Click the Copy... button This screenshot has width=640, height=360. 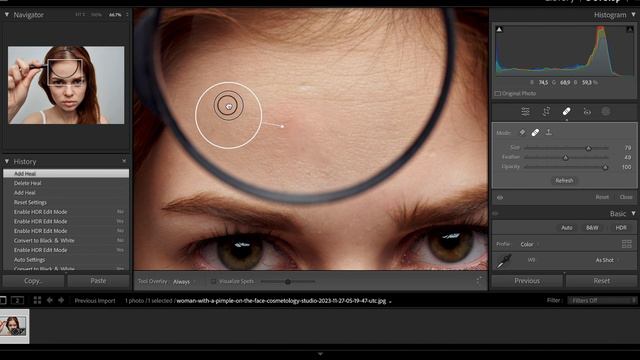click(x=33, y=281)
